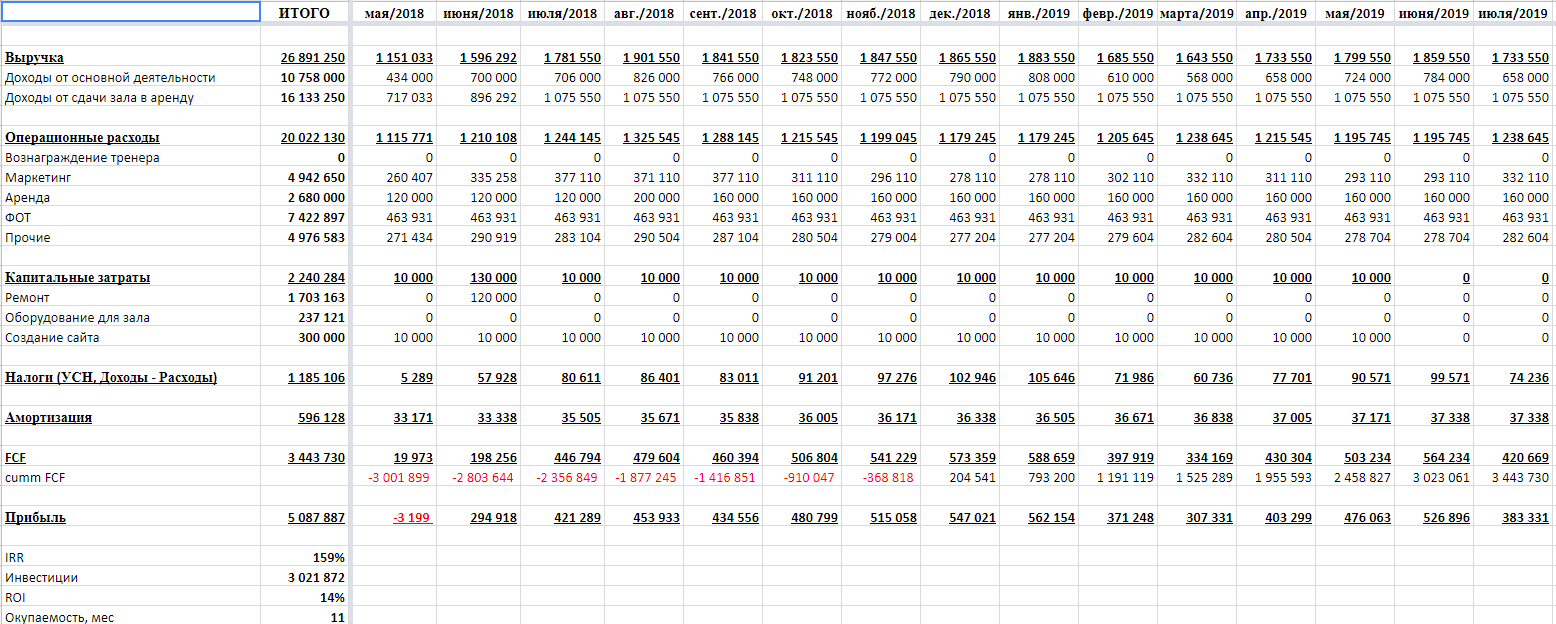1556x624 pixels.
Task: Select Ремонт total 1 703 163
Action: point(304,298)
